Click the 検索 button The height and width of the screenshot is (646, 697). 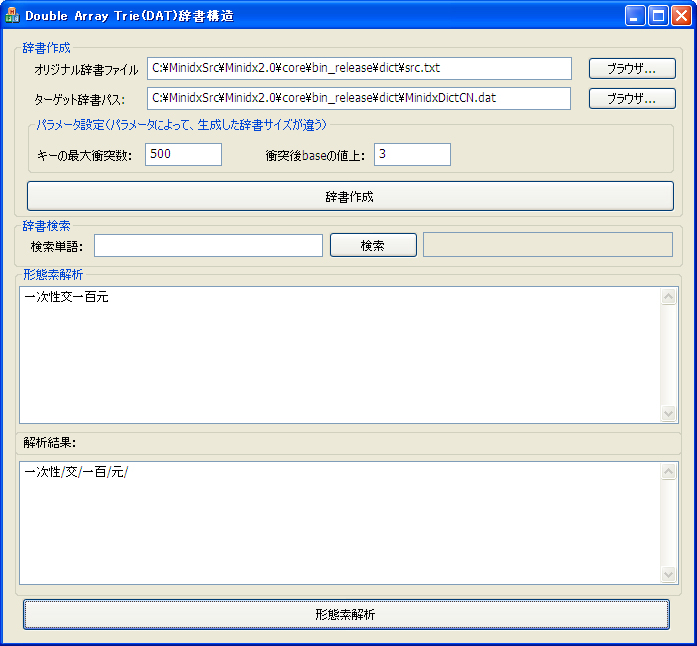coord(373,245)
